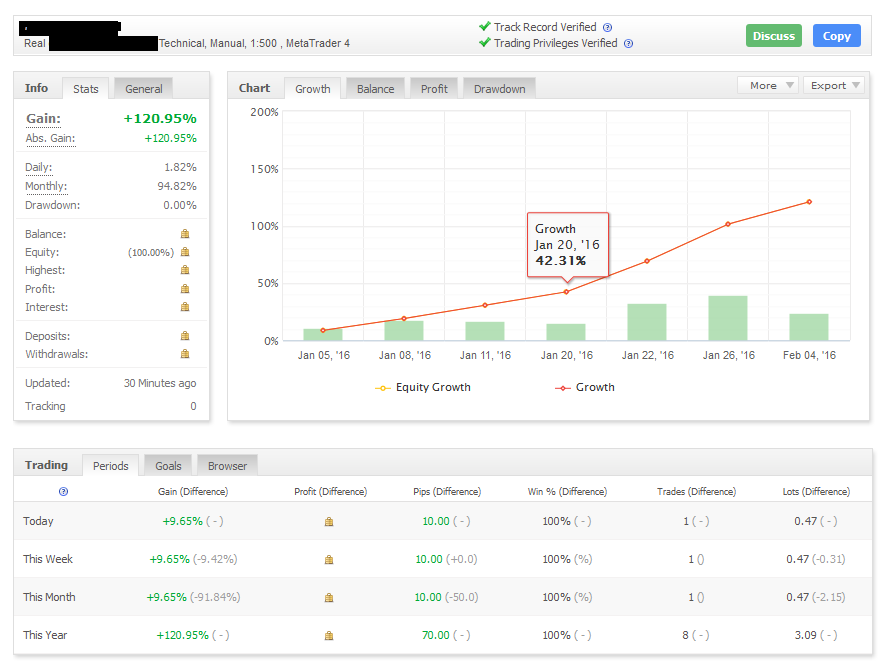Screen dimensions: 883x668
Task: Select the Goals tab in Trading
Action: (168, 466)
